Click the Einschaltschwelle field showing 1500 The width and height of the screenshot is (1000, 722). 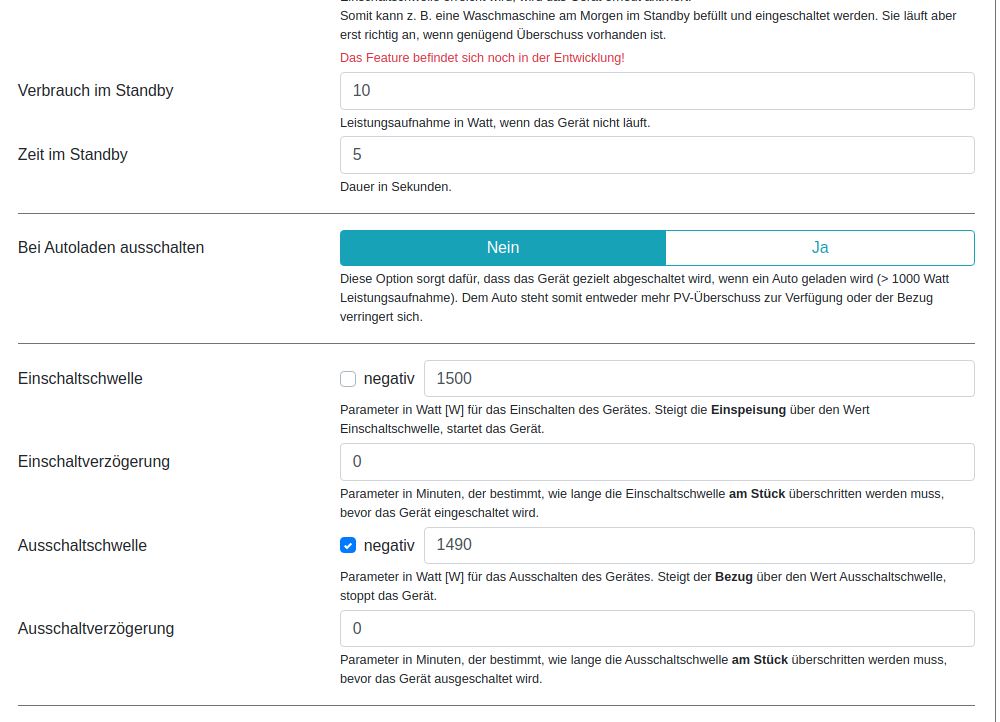pyautogui.click(x=699, y=379)
